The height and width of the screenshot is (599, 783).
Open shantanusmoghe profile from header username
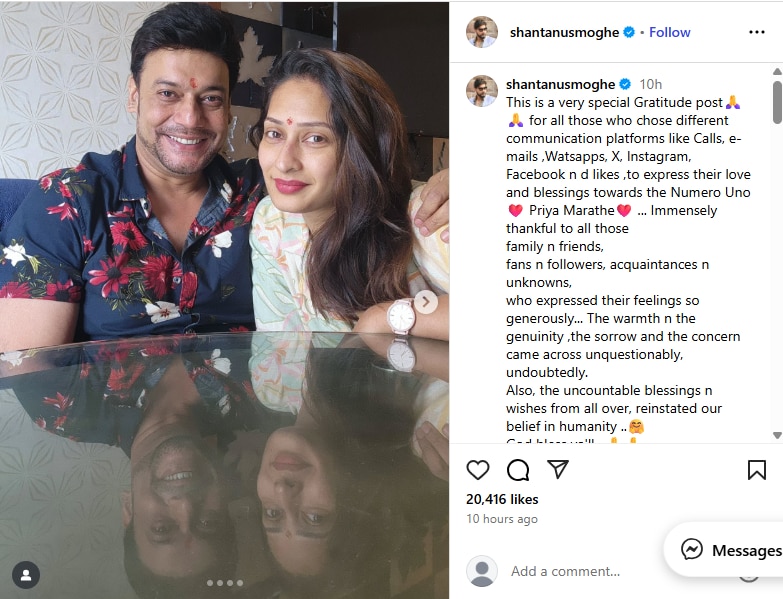(x=564, y=32)
